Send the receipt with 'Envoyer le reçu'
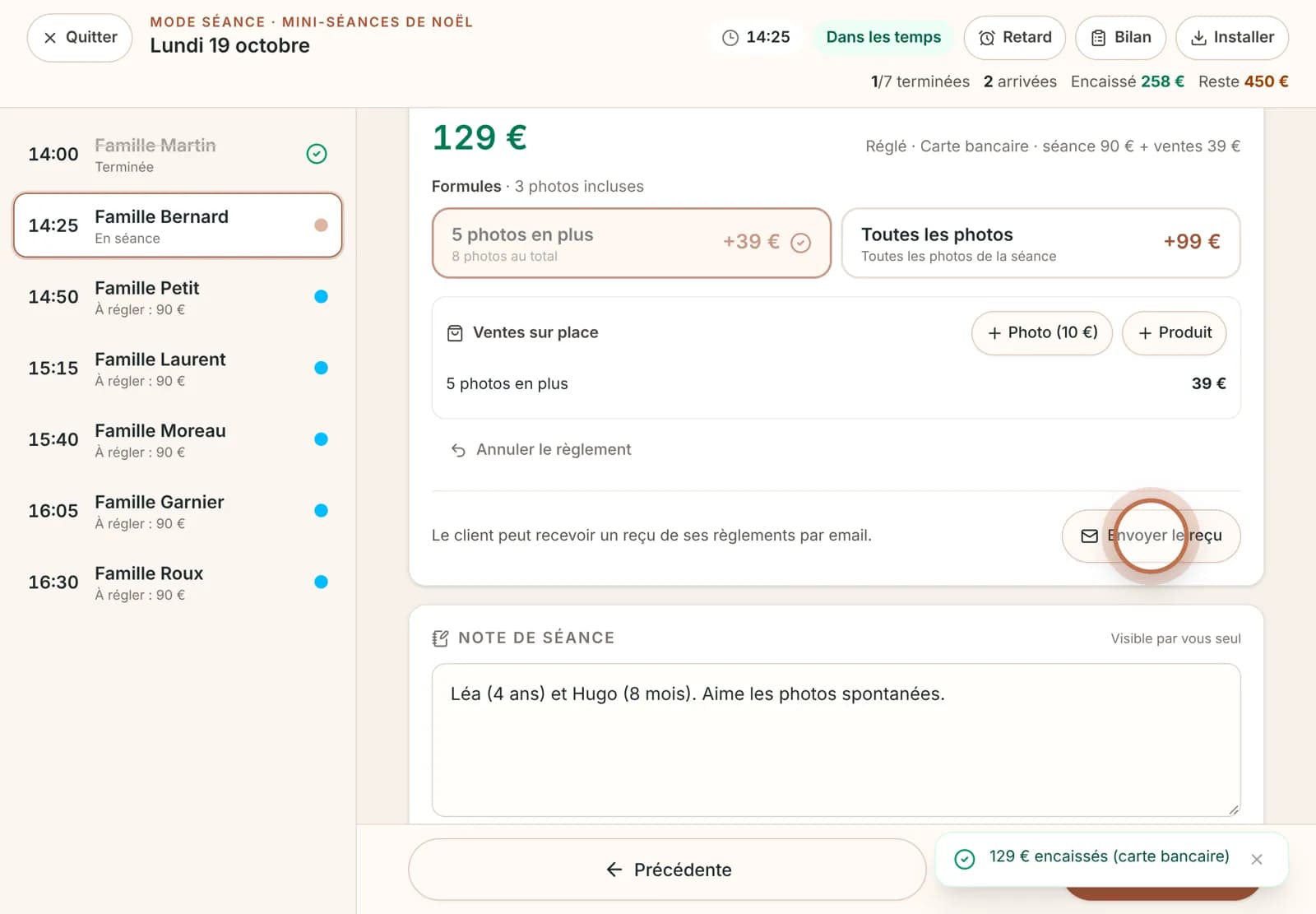The image size is (1316, 914). [1151, 536]
